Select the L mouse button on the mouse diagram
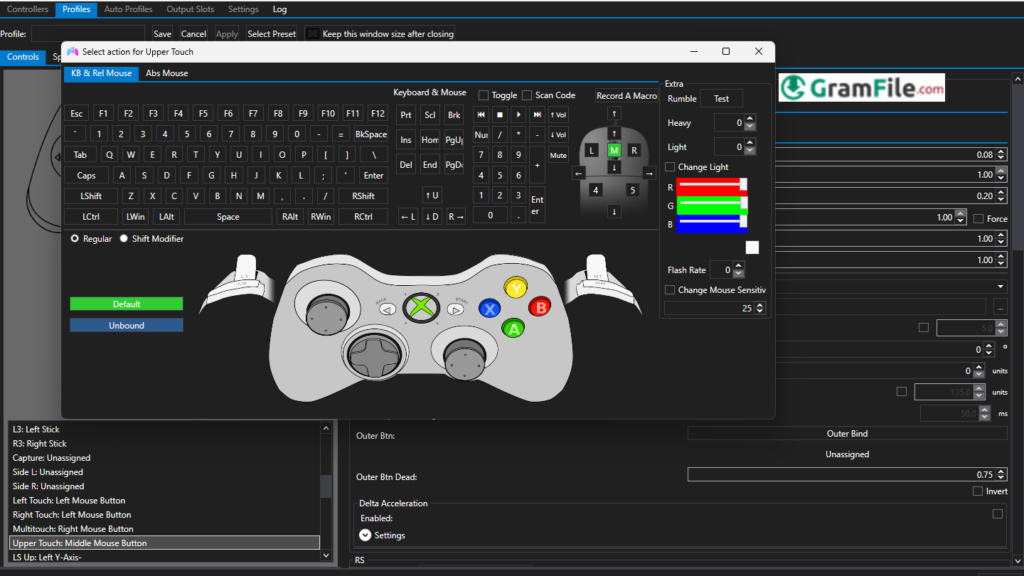 (592, 150)
